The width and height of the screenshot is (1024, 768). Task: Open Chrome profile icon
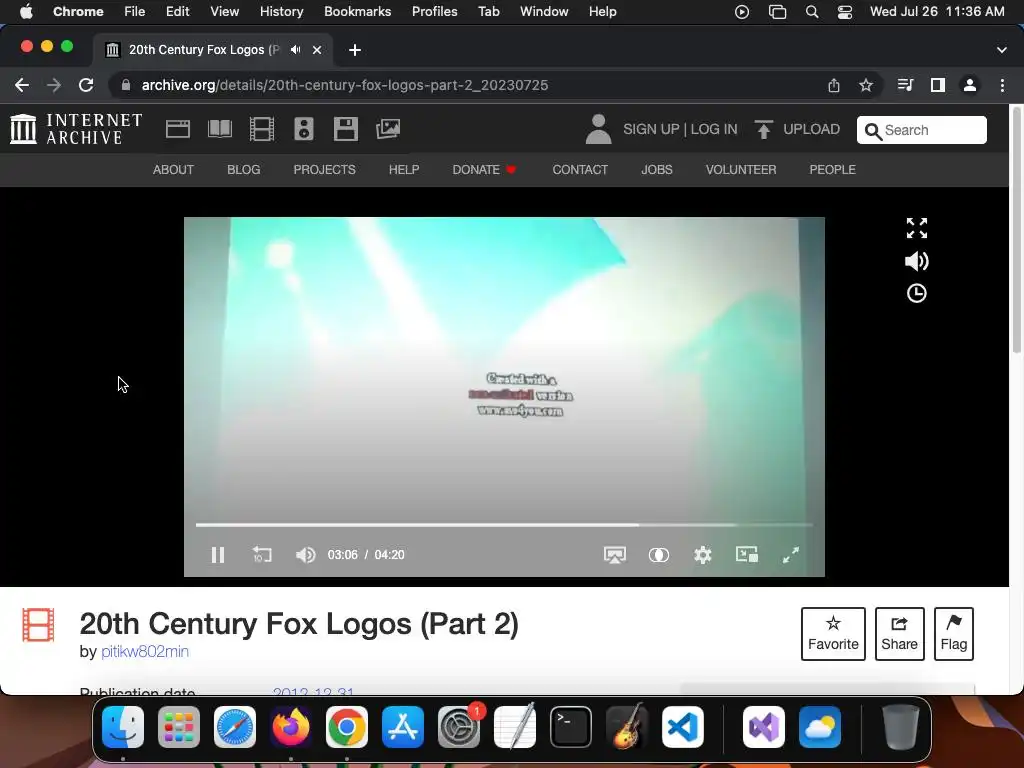[x=970, y=85]
